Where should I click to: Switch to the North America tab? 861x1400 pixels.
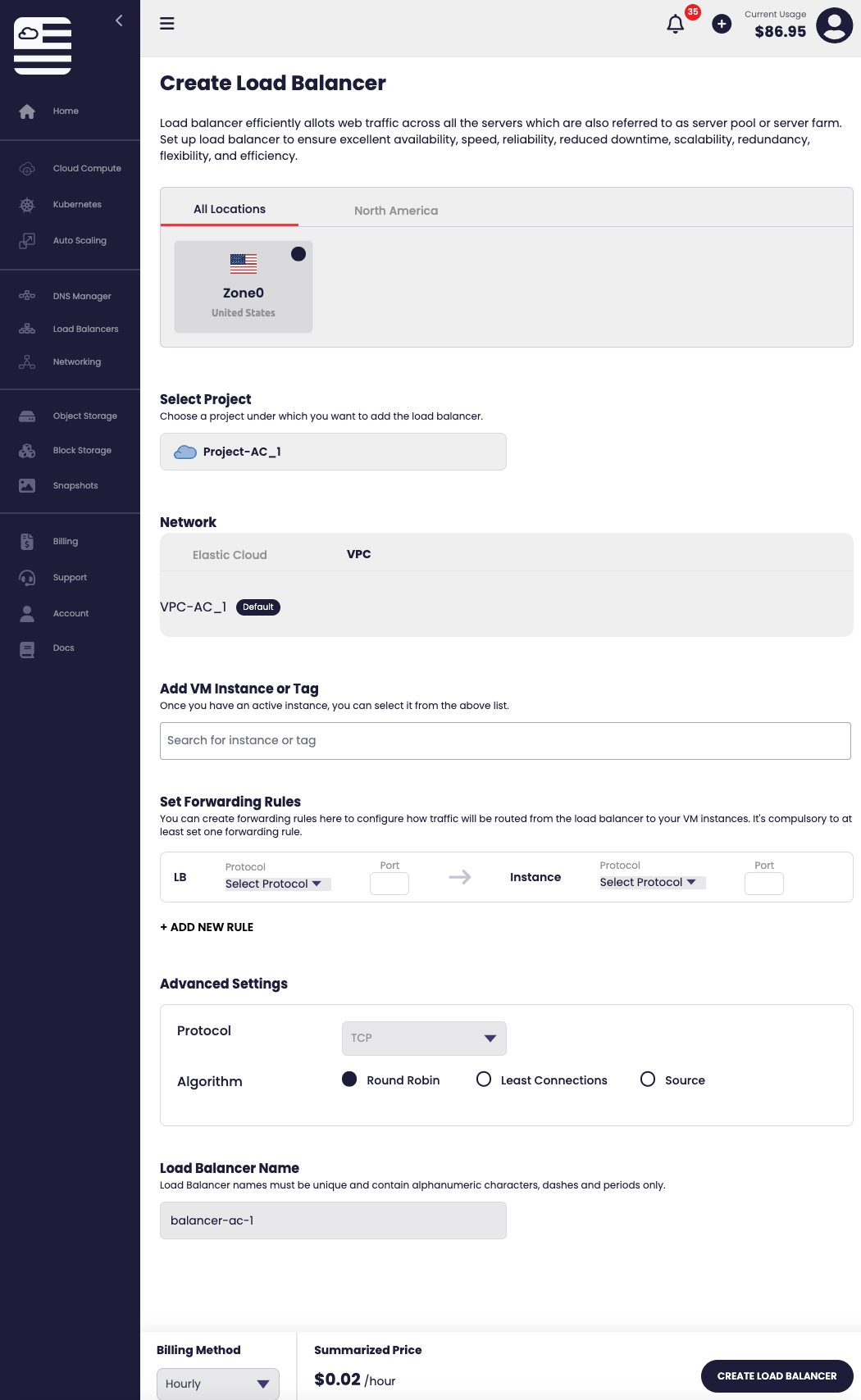point(396,211)
